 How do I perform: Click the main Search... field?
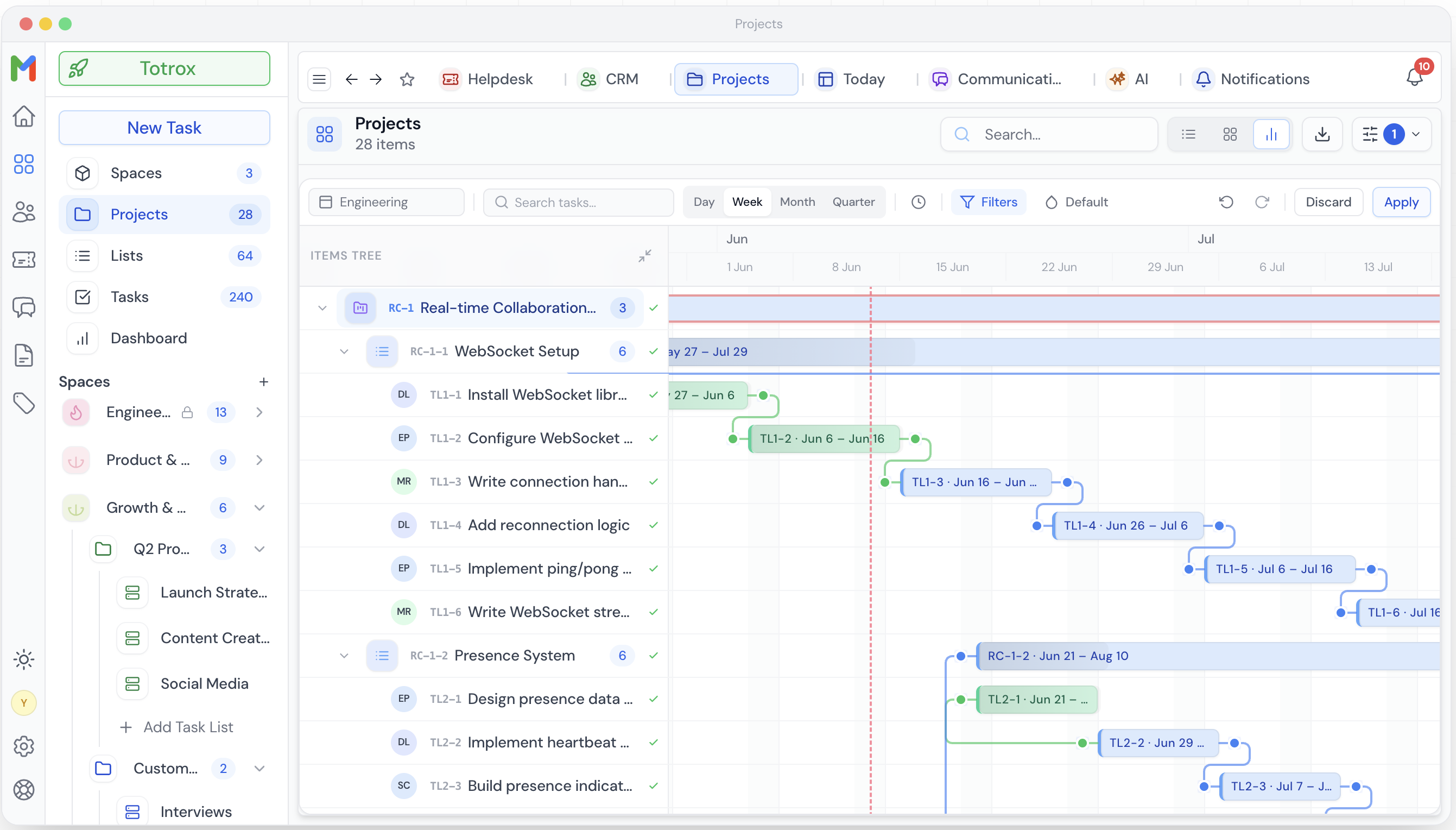tap(1049, 135)
